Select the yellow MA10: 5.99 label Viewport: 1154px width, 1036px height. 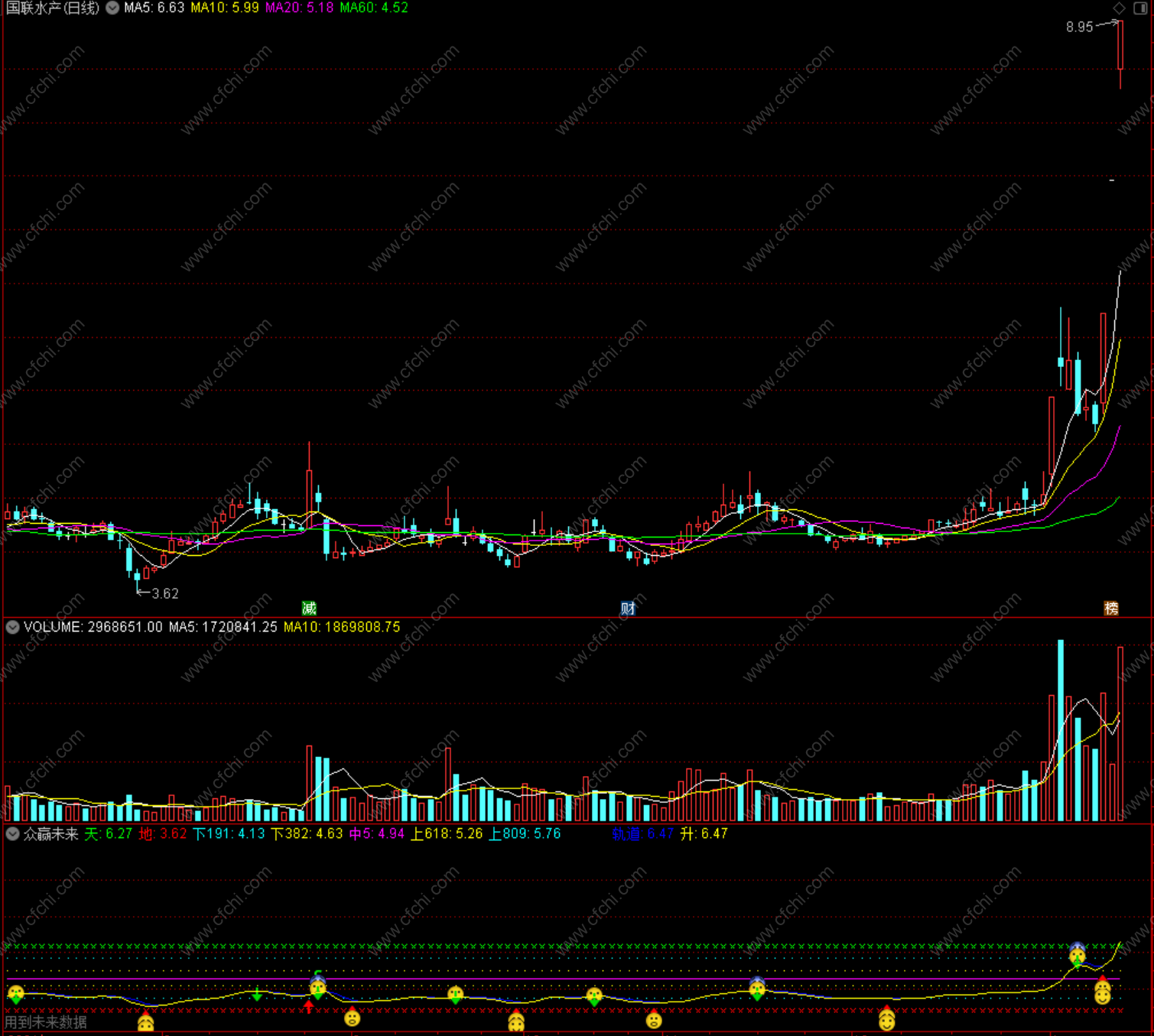coord(225,8)
